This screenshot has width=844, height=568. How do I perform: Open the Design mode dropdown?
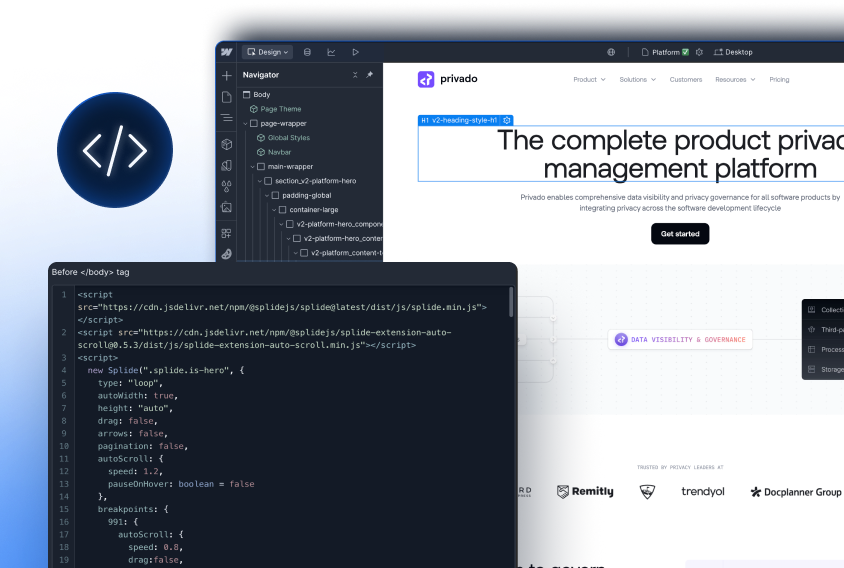pyautogui.click(x=268, y=52)
